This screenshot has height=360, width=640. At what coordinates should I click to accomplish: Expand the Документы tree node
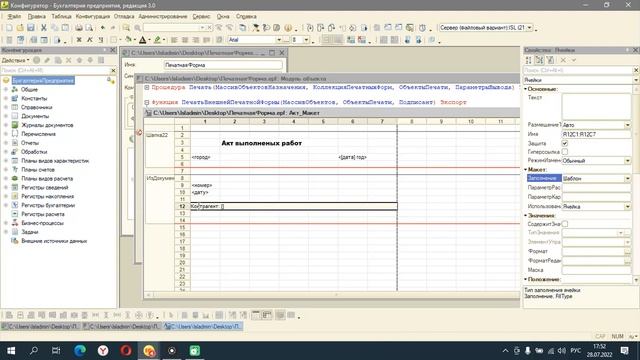pyautogui.click(x=6, y=116)
